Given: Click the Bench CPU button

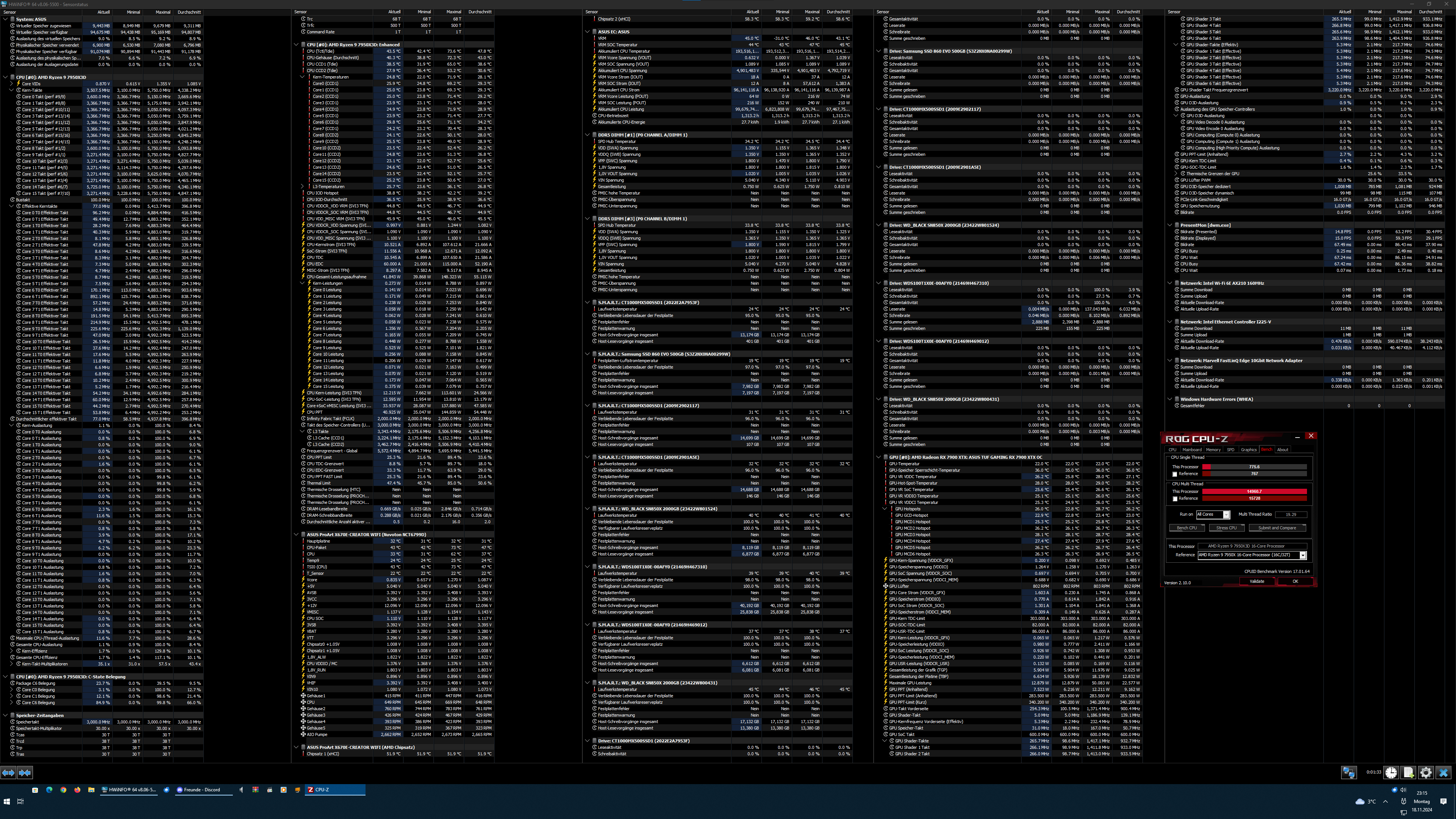Looking at the screenshot, I should pyautogui.click(x=1186, y=528).
